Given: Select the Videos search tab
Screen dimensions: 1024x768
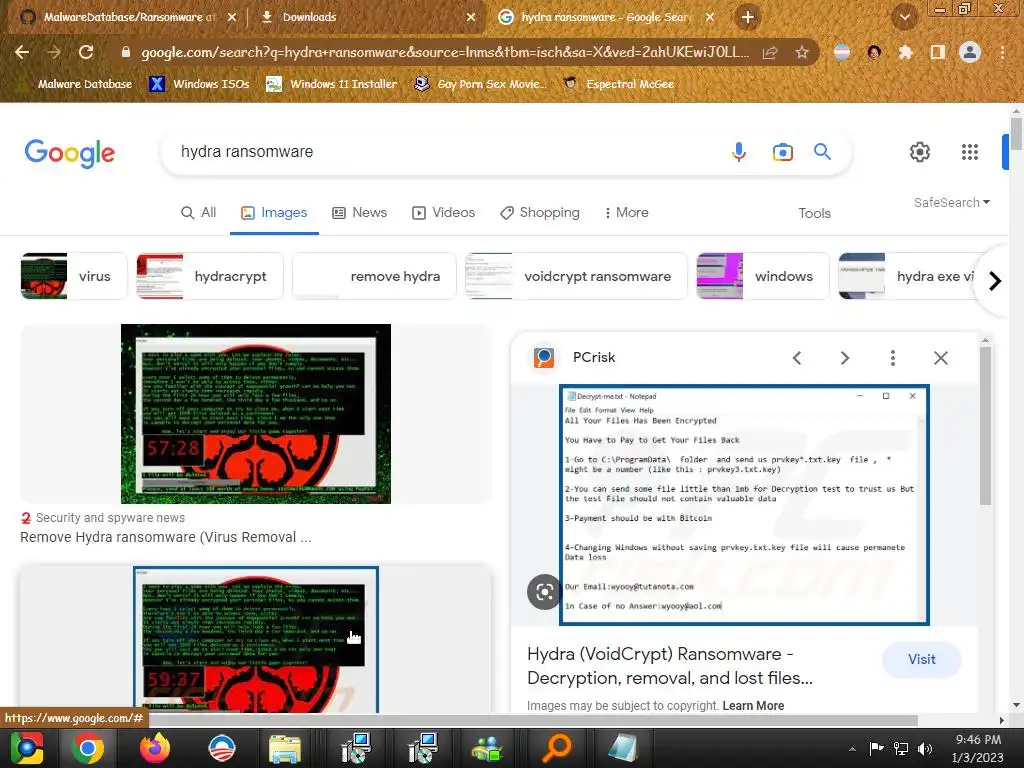Looking at the screenshot, I should click(443, 213).
